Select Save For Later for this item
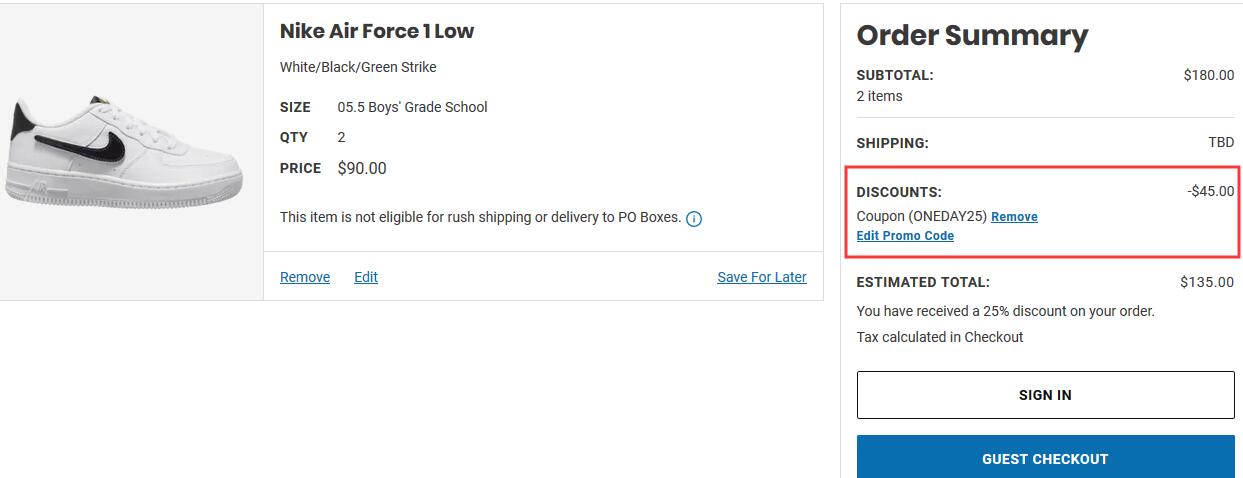The height and width of the screenshot is (478, 1243). (x=762, y=277)
